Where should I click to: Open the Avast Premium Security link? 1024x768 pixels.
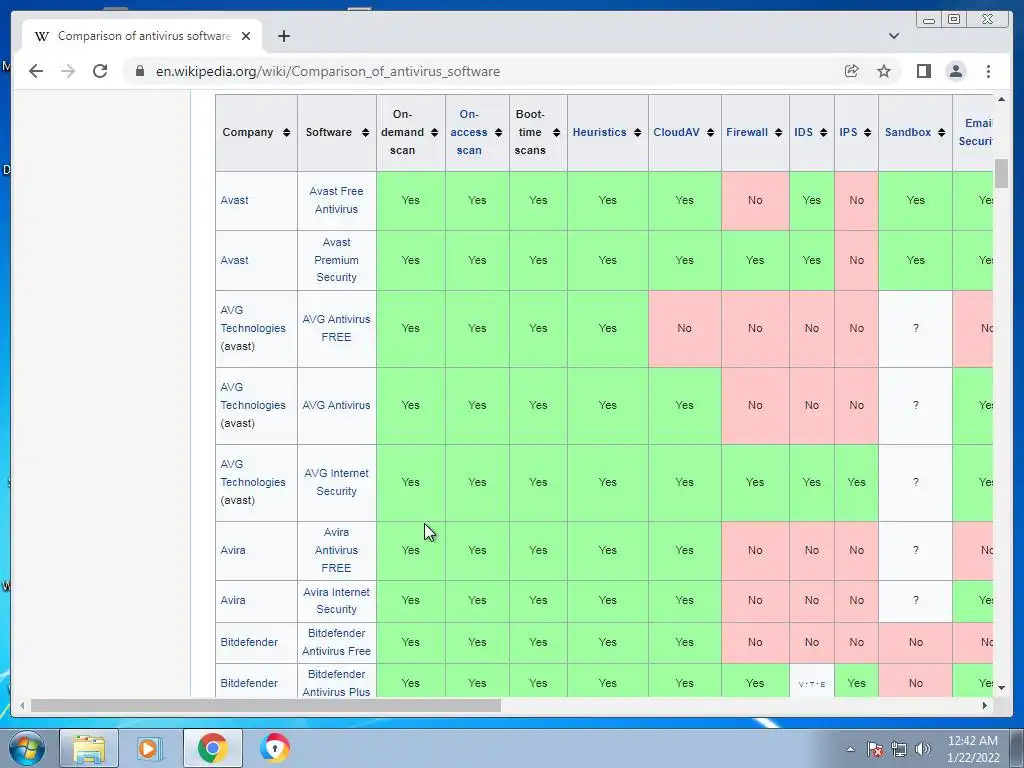pos(336,259)
